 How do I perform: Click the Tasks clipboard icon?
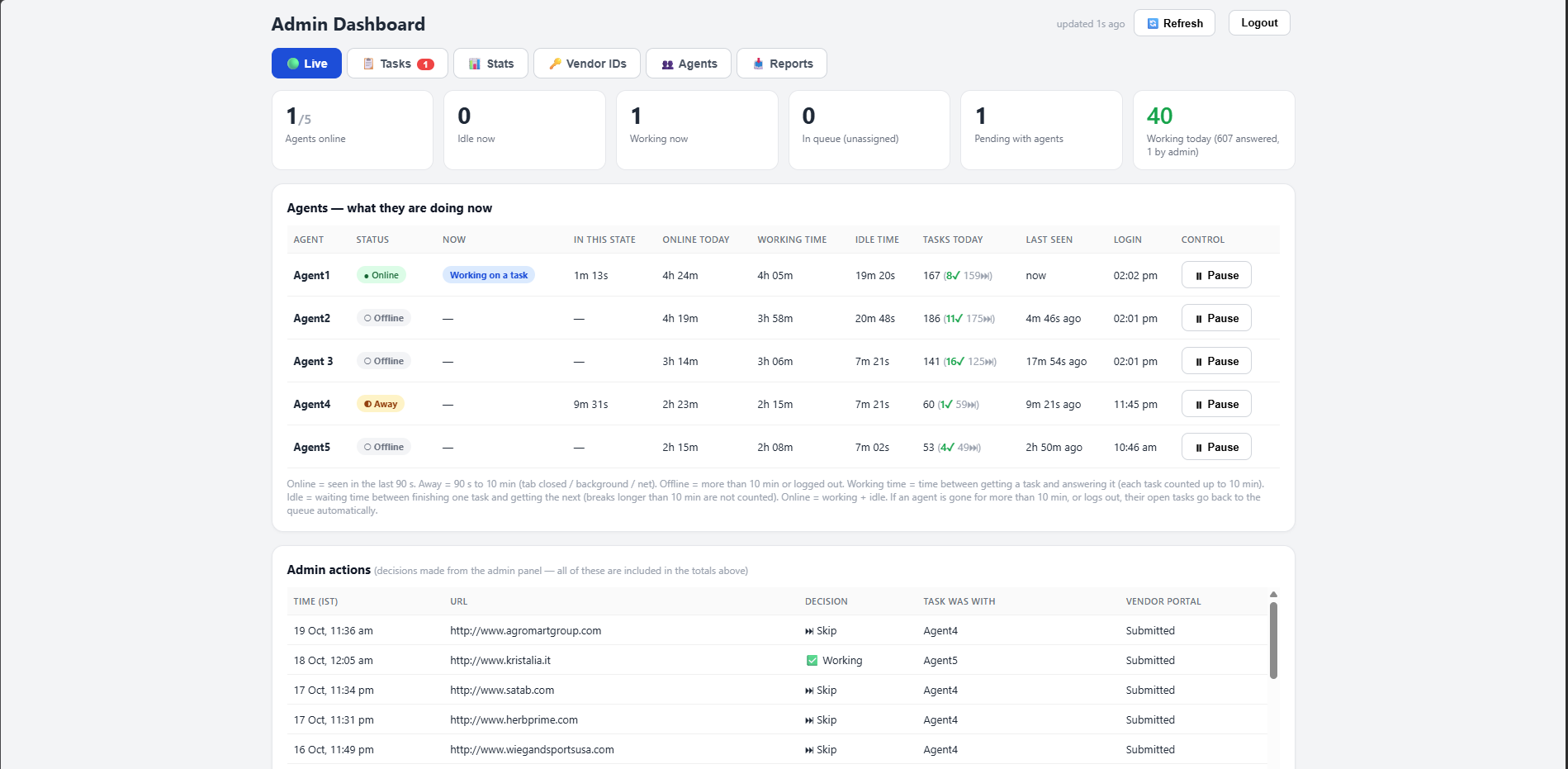pos(368,64)
